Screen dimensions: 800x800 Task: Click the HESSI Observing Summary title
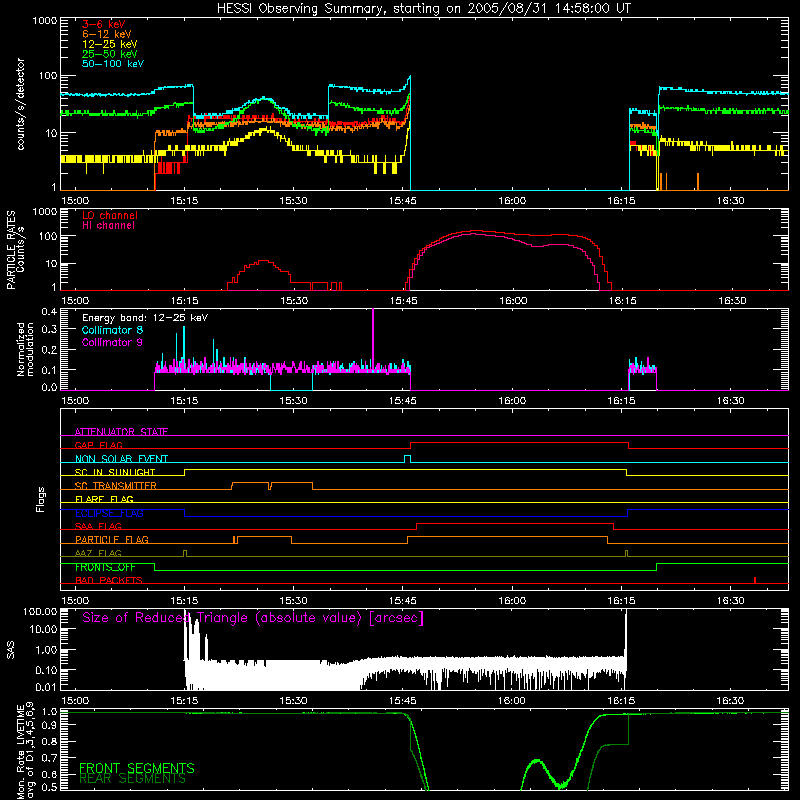tap(424, 9)
